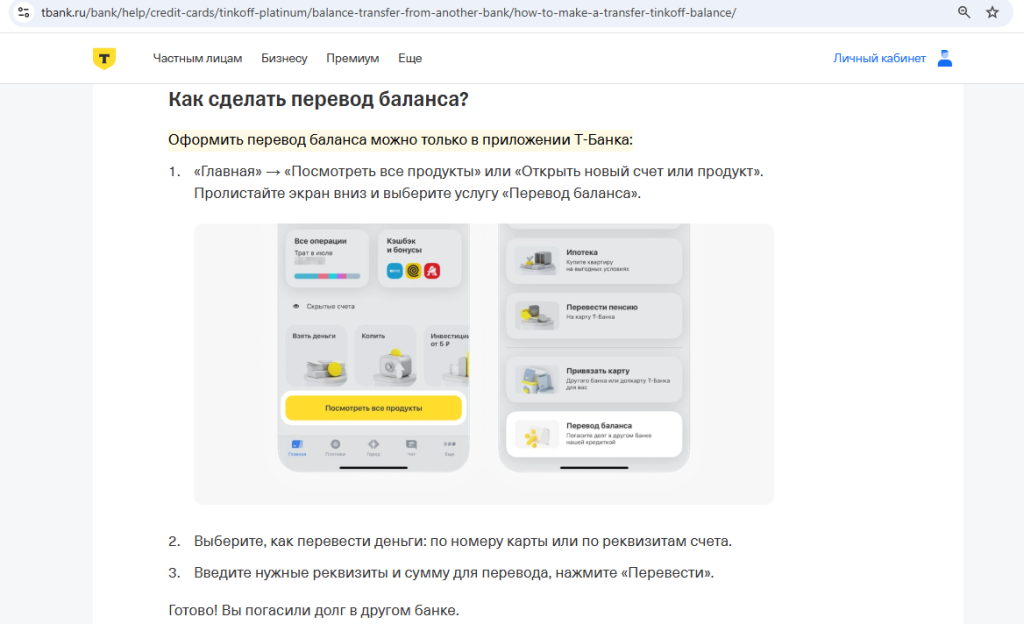Bookmark the page with the star icon
1024x624 pixels.
pos(991,12)
